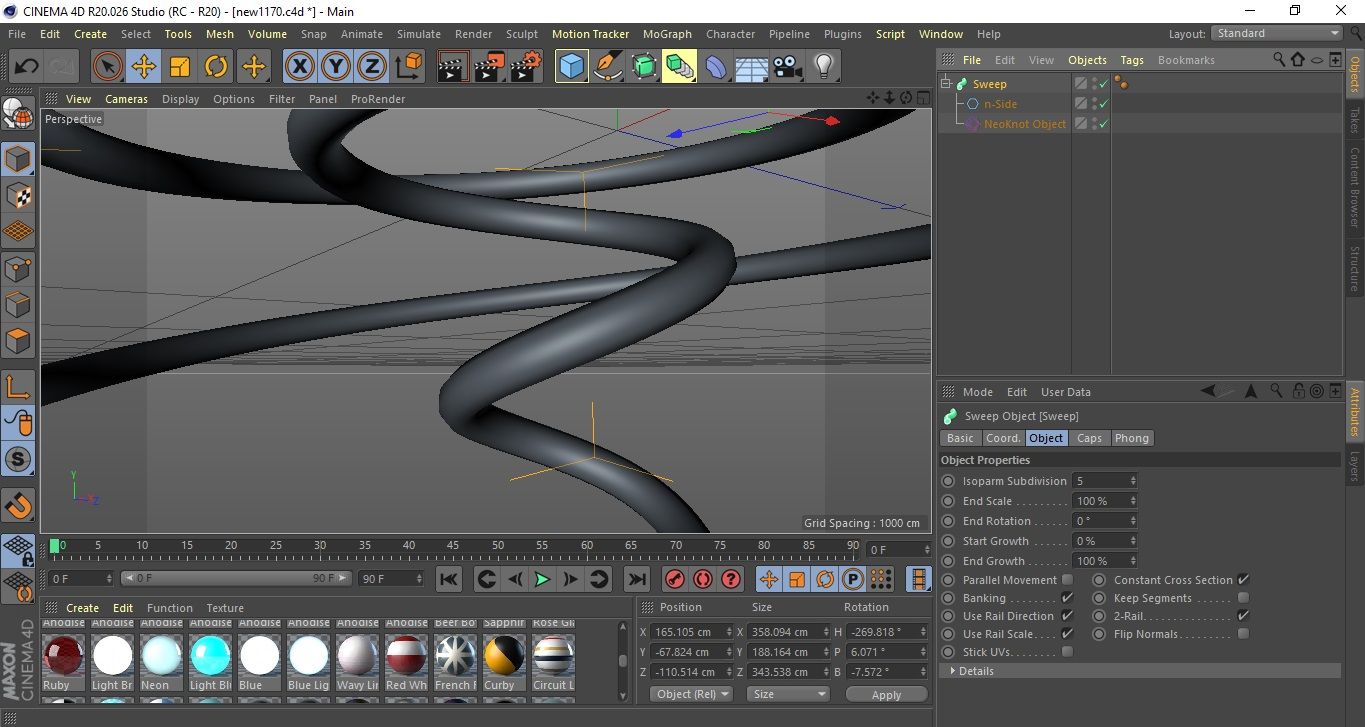Activate the Move tool
1365x727 pixels.
tap(144, 67)
